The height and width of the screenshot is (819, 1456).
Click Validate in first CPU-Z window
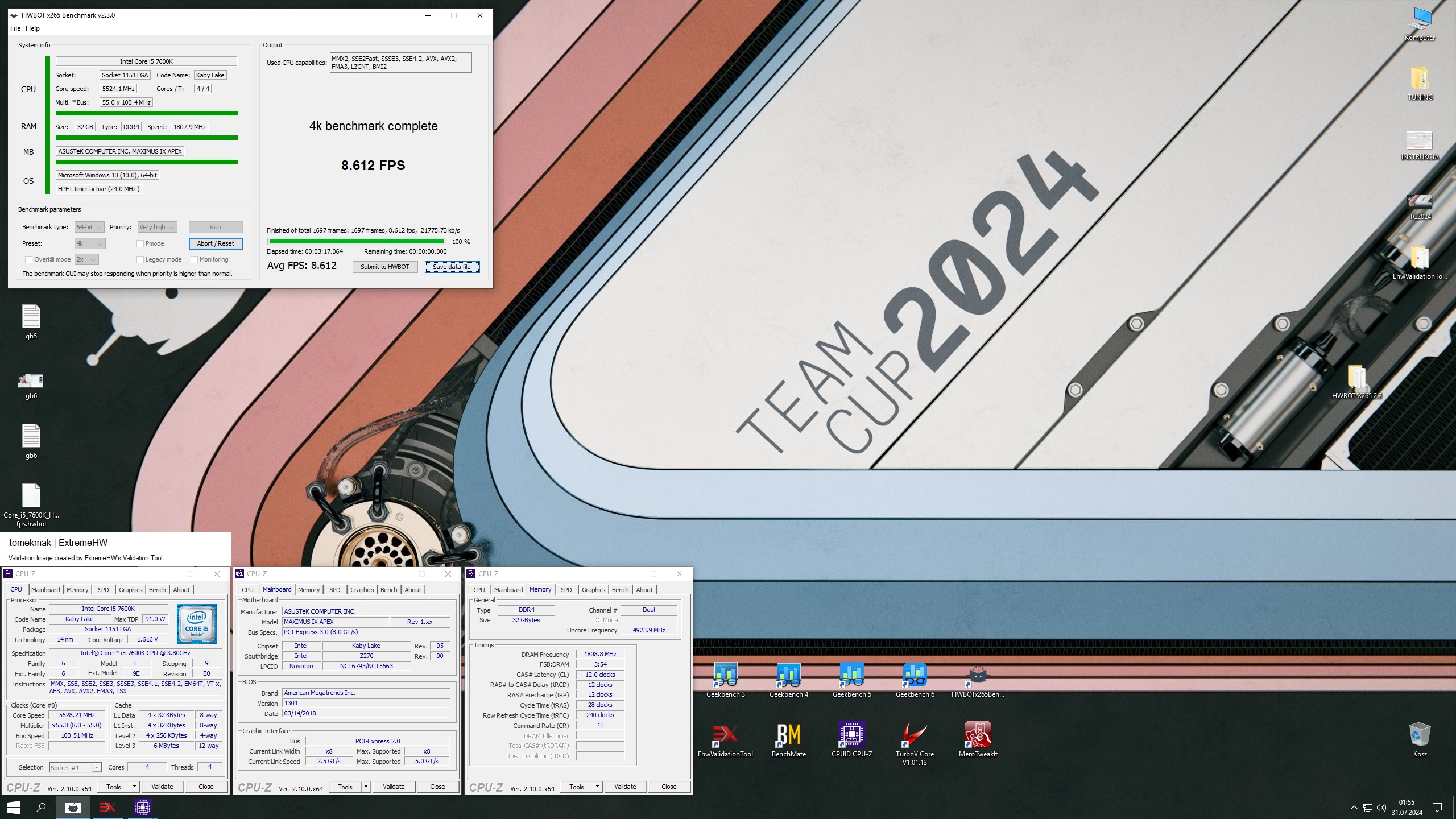(162, 787)
